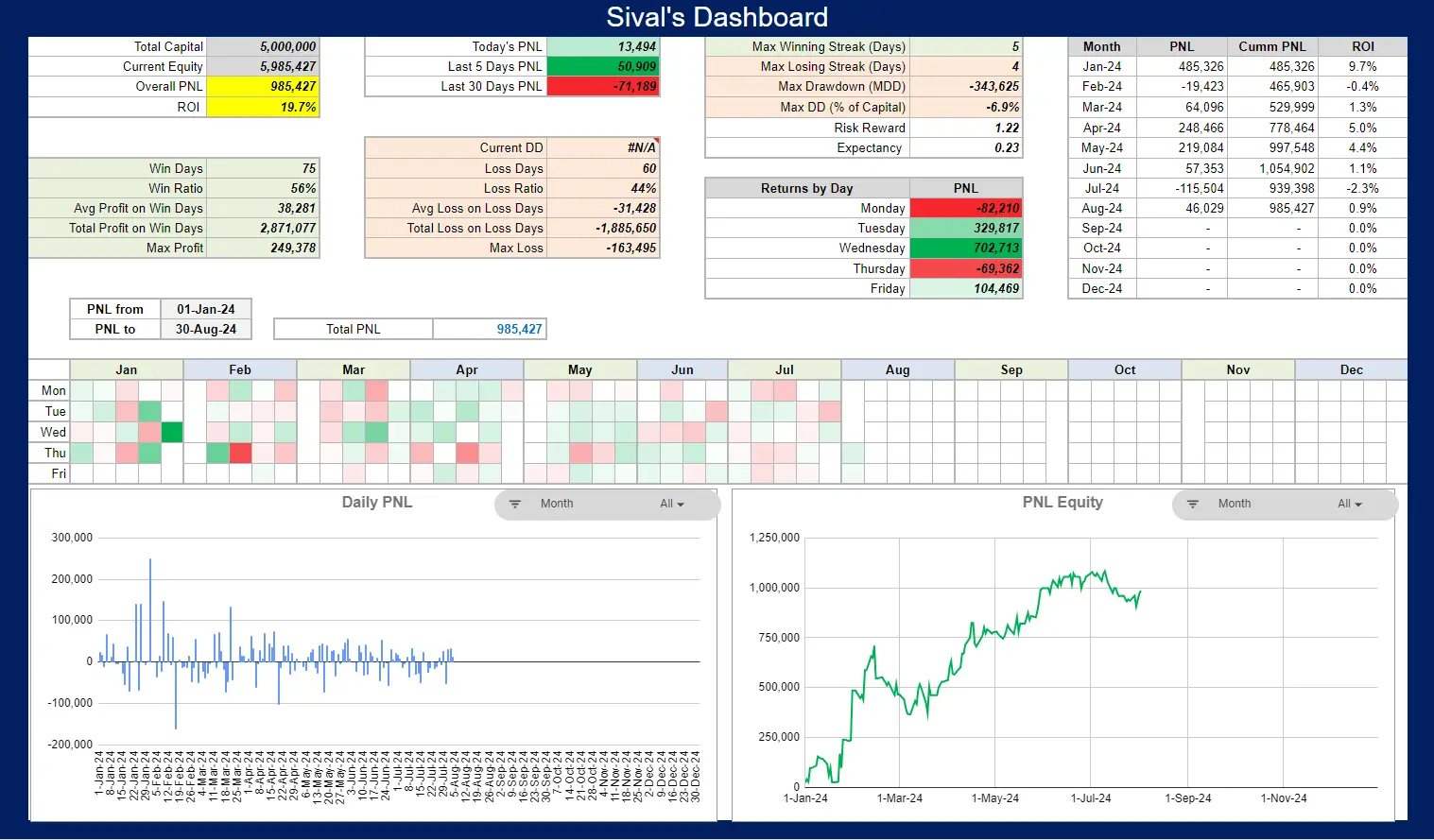This screenshot has height=840, width=1434.
Task: Click the Jan heatmap month header
Action: (x=127, y=369)
